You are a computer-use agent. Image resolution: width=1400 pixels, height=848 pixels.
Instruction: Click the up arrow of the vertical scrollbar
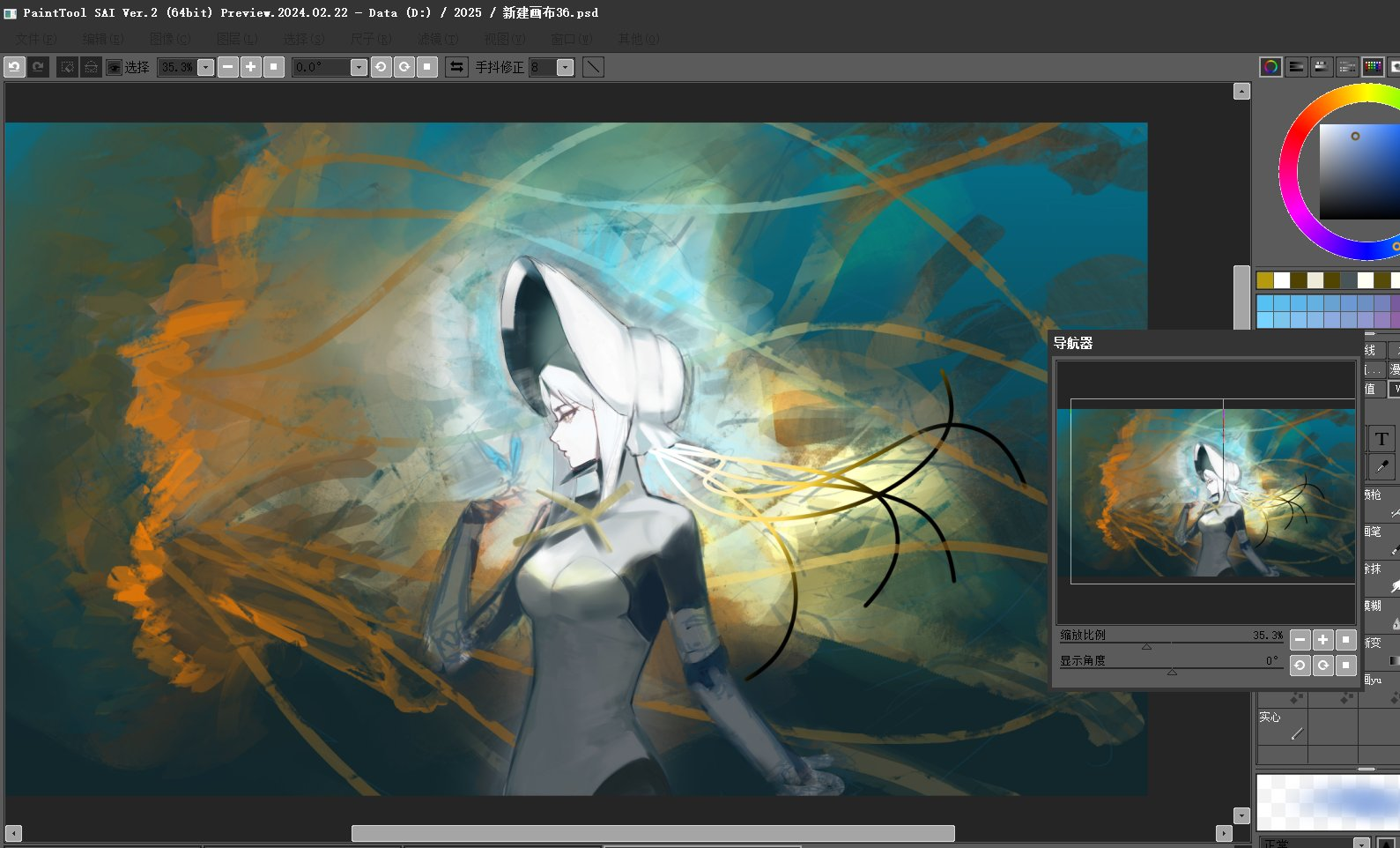(1242, 92)
